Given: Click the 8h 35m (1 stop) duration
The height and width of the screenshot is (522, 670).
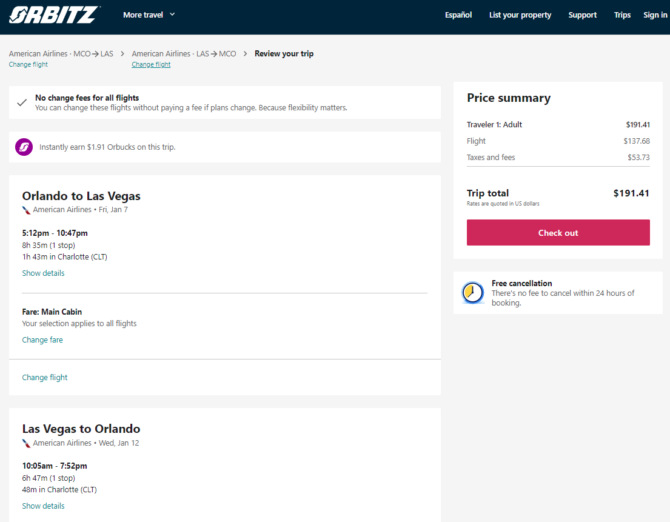Looking at the screenshot, I should coord(49,245).
